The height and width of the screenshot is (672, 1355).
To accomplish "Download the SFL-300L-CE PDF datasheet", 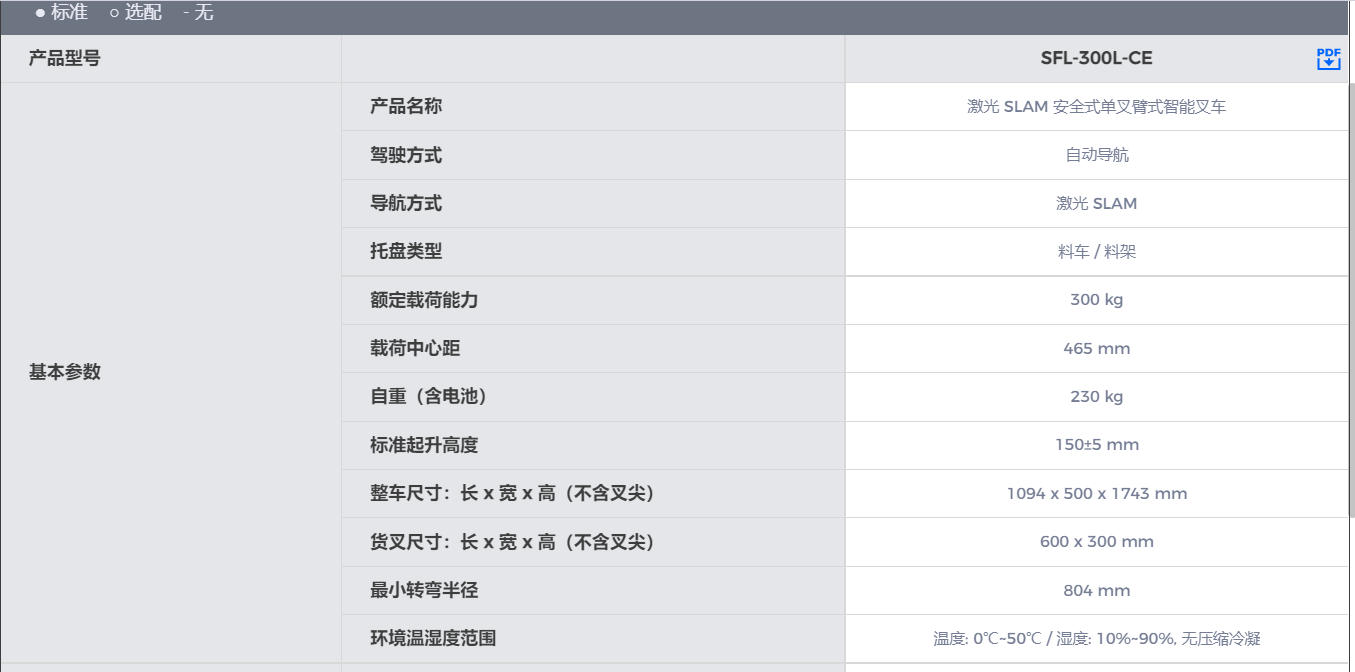I will point(1328,59).
